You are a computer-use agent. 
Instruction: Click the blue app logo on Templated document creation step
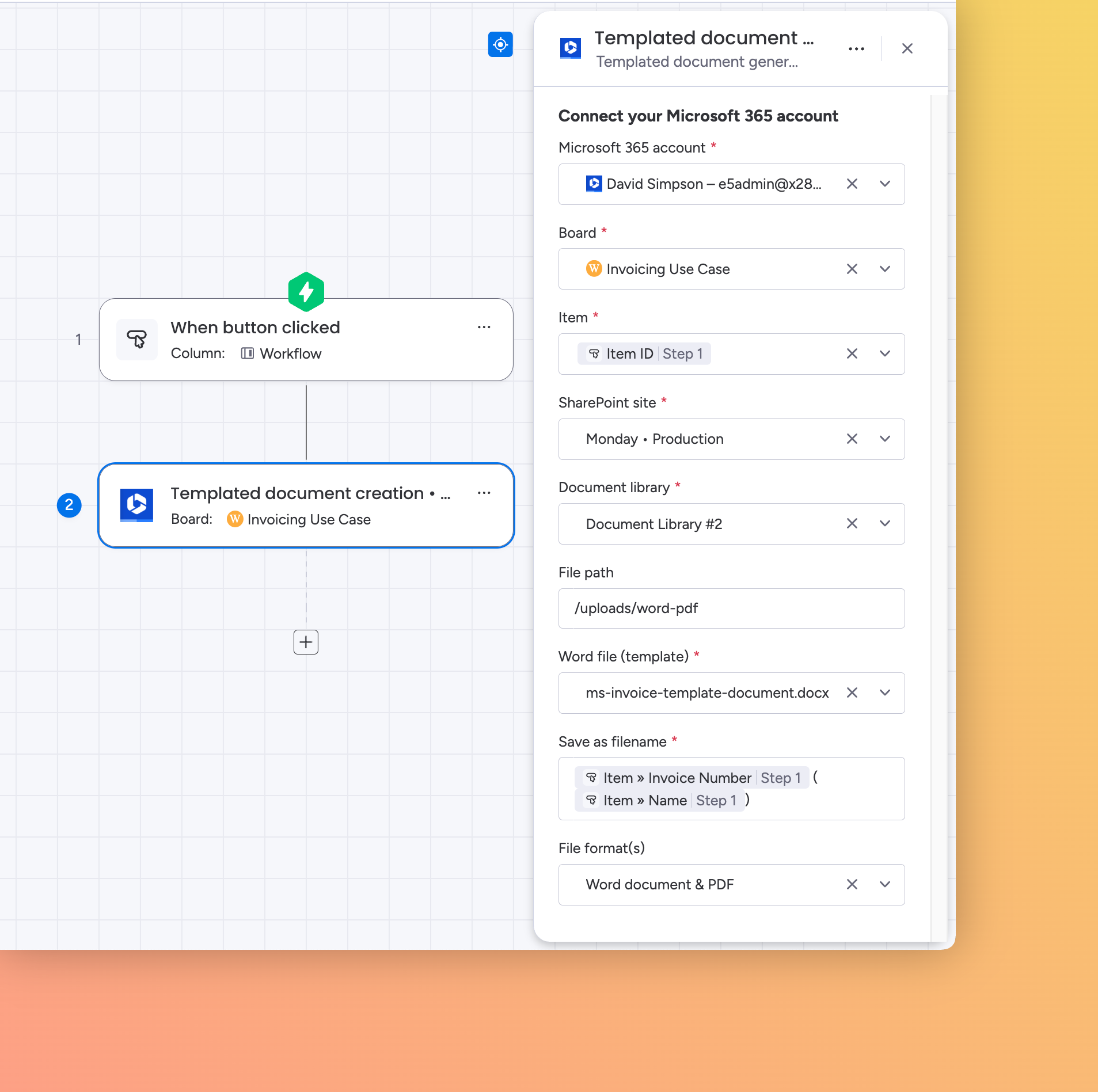(136, 505)
